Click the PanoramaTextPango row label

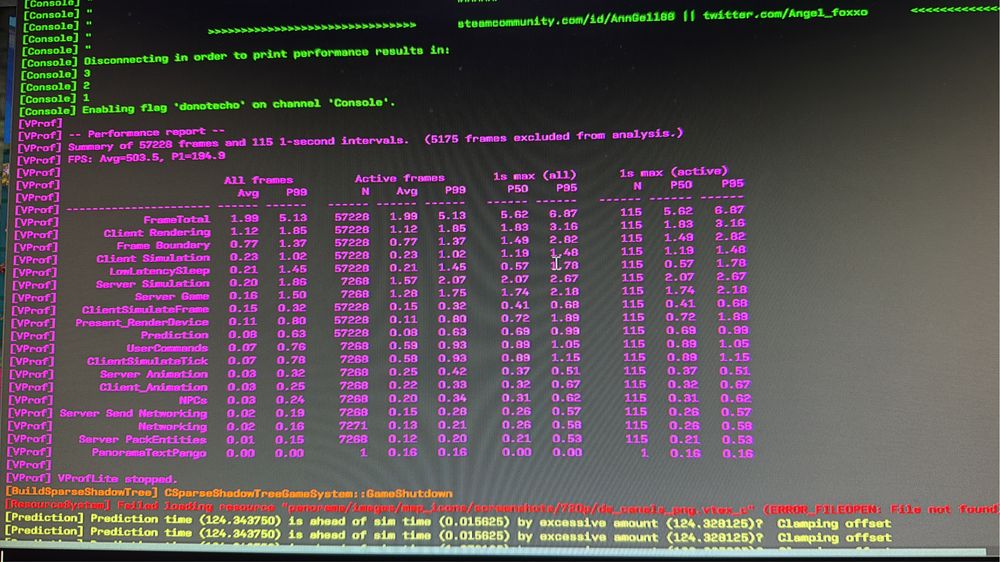coord(149,453)
